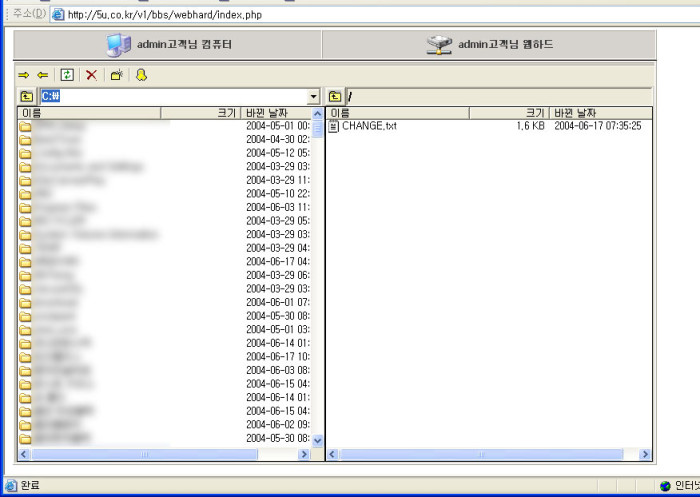Sort local list by 바뀐 날짜 column
The width and height of the screenshot is (700, 497).
point(276,113)
